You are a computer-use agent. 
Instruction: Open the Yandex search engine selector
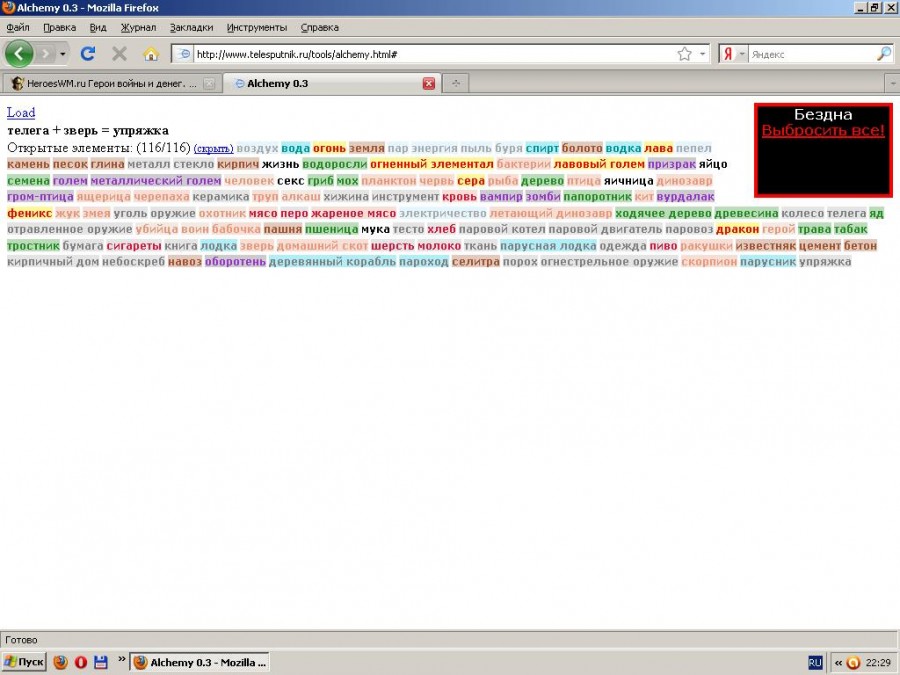coord(733,54)
